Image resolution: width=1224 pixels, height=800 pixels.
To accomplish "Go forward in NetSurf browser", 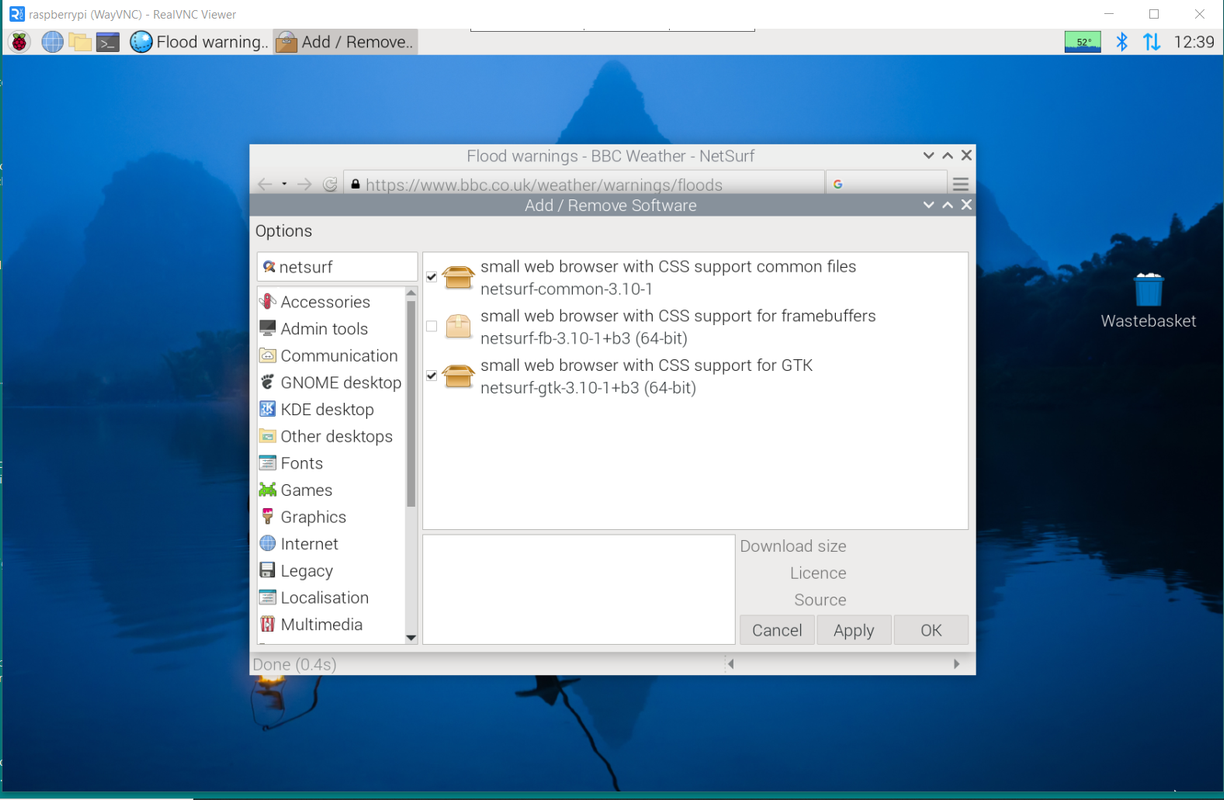I will coord(304,184).
